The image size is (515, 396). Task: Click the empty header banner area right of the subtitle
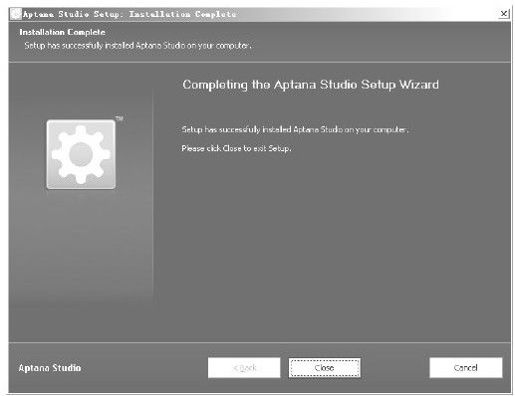coord(380,42)
